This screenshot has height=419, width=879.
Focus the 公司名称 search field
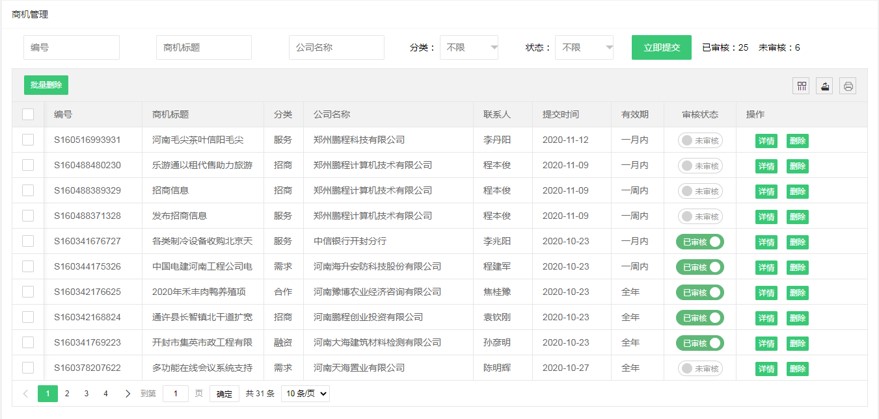tap(337, 48)
